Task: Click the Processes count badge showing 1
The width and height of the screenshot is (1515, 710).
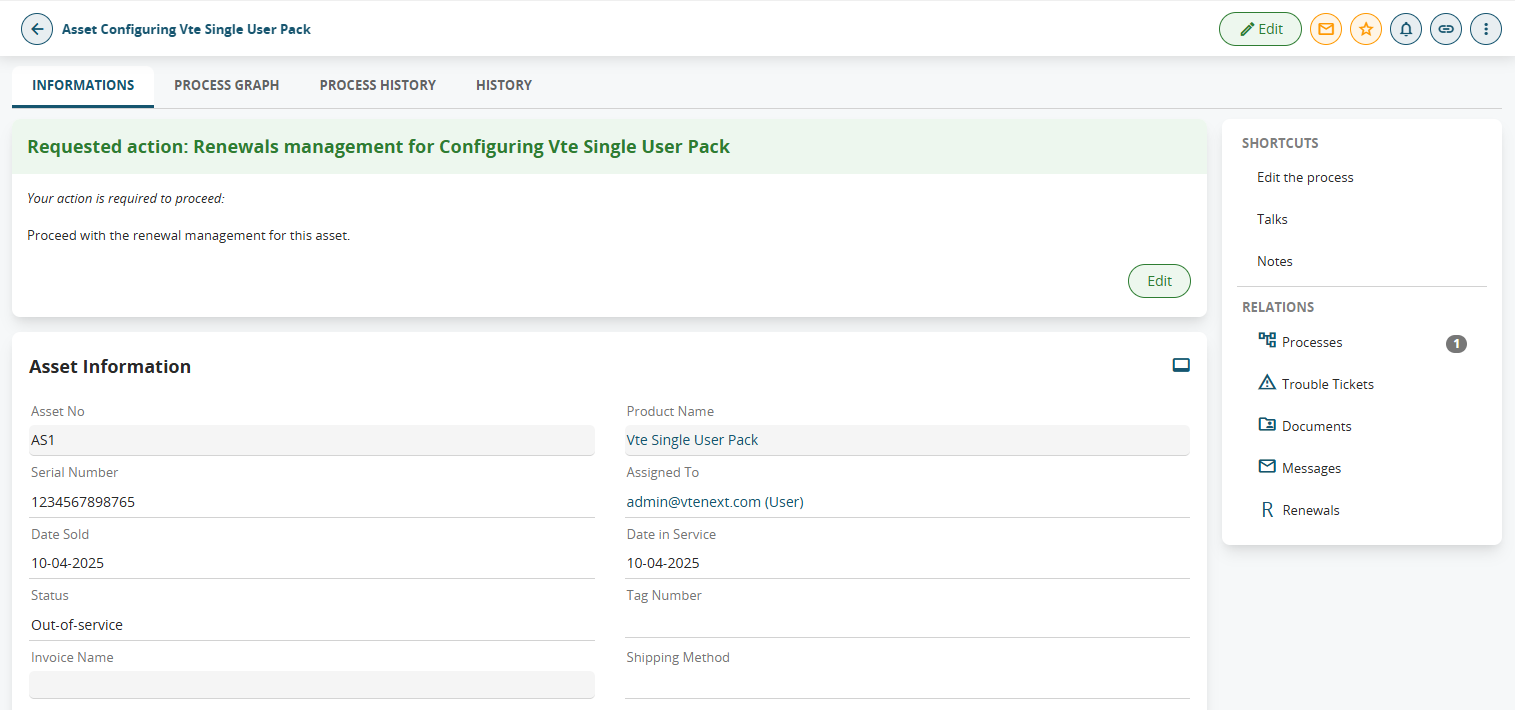Action: (1456, 344)
